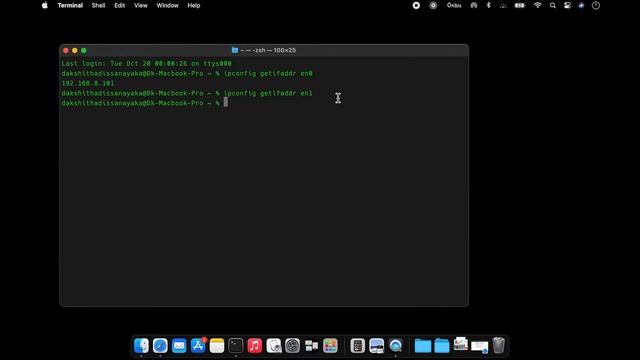The height and width of the screenshot is (360, 640).
Task: Open Calculator from the Dock
Action: (x=358, y=346)
